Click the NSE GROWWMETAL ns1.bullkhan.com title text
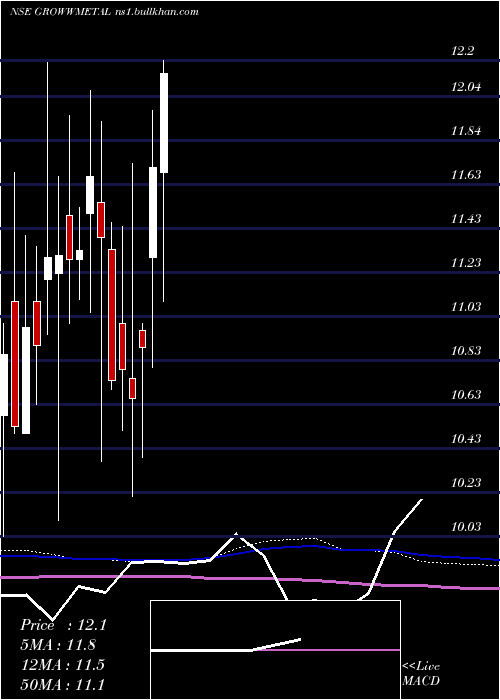The height and width of the screenshot is (700, 500). pyautogui.click(x=104, y=12)
